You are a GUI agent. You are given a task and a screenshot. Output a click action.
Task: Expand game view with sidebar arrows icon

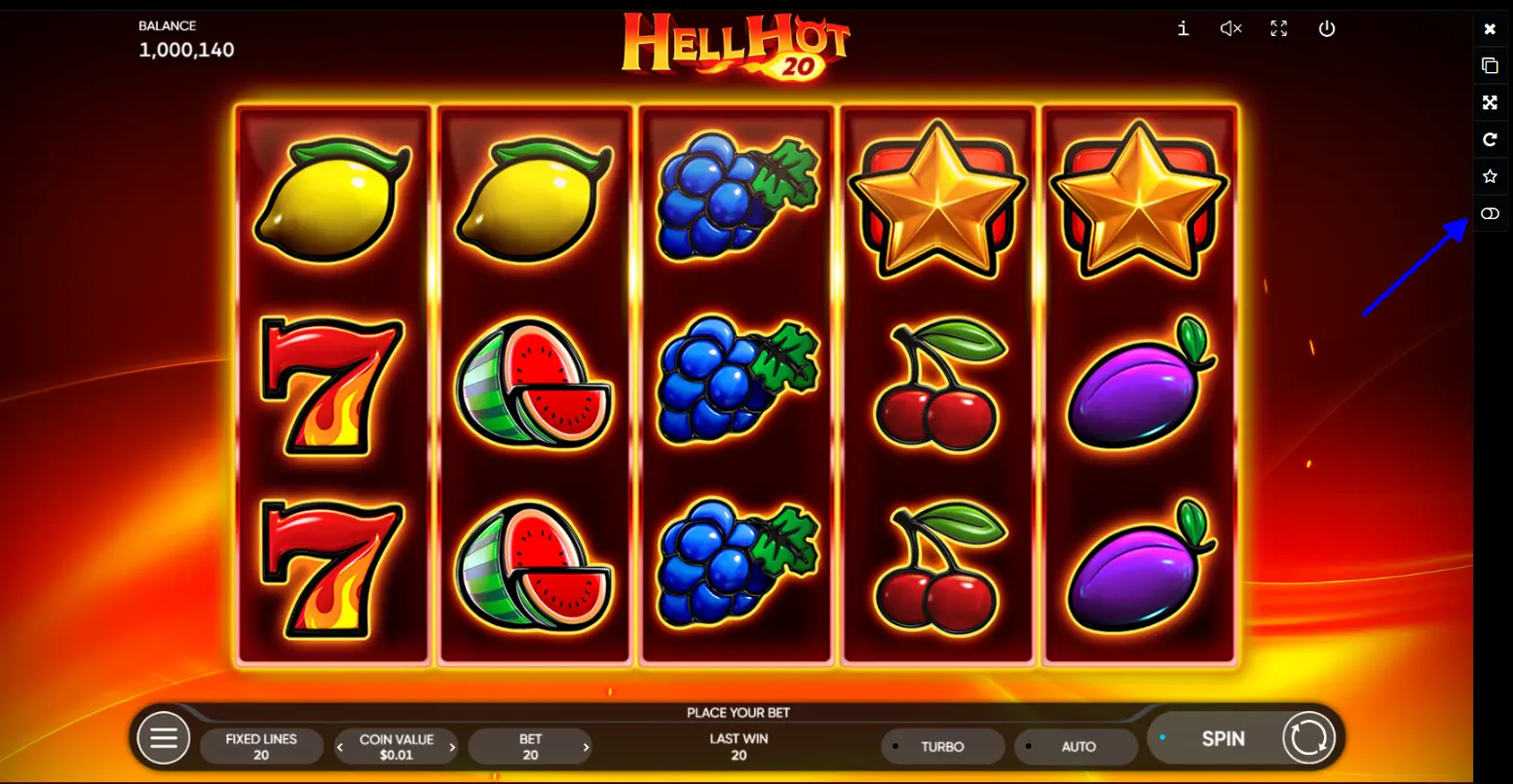coord(1490,102)
